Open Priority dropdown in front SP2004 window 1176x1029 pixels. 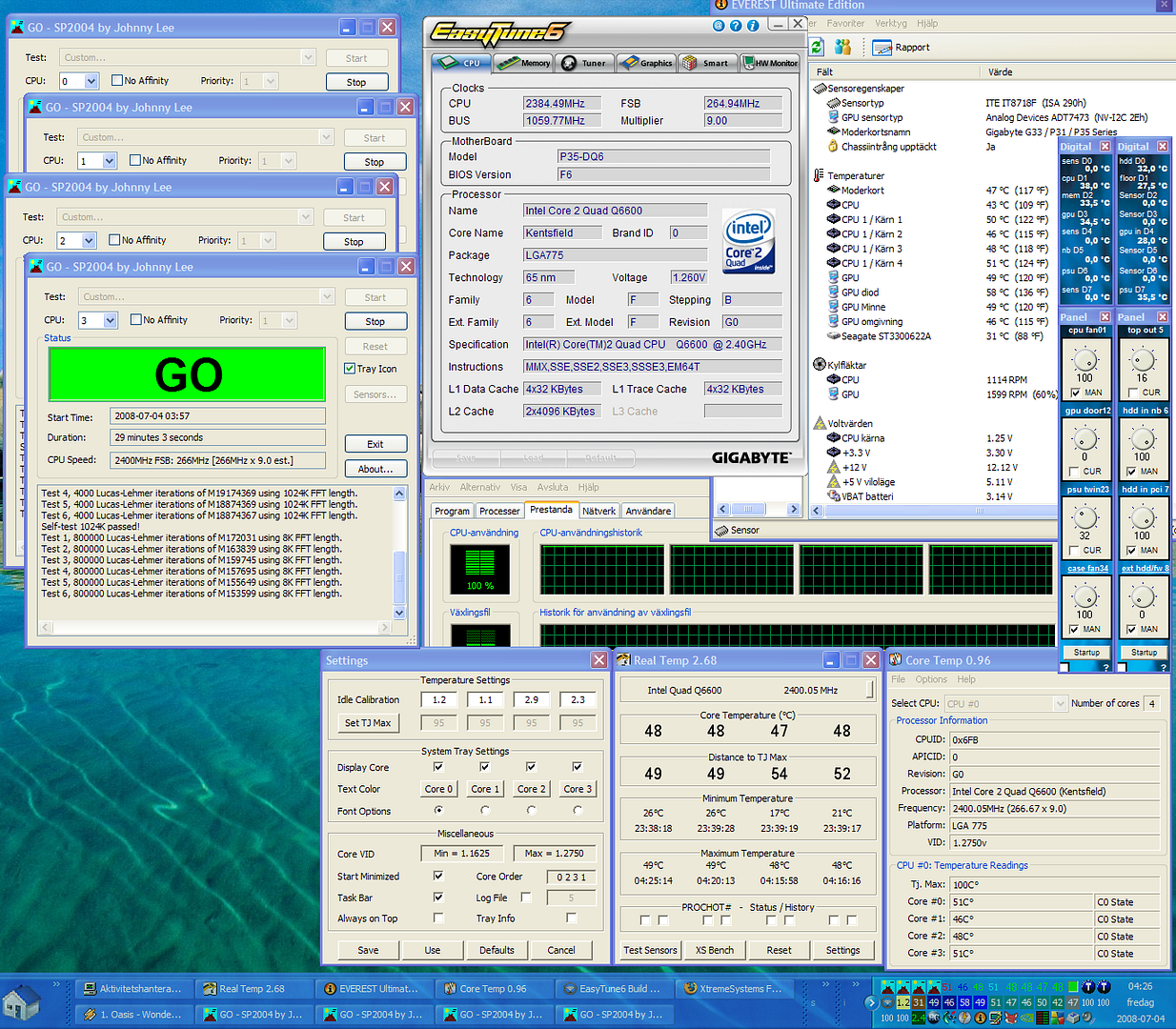(x=289, y=321)
